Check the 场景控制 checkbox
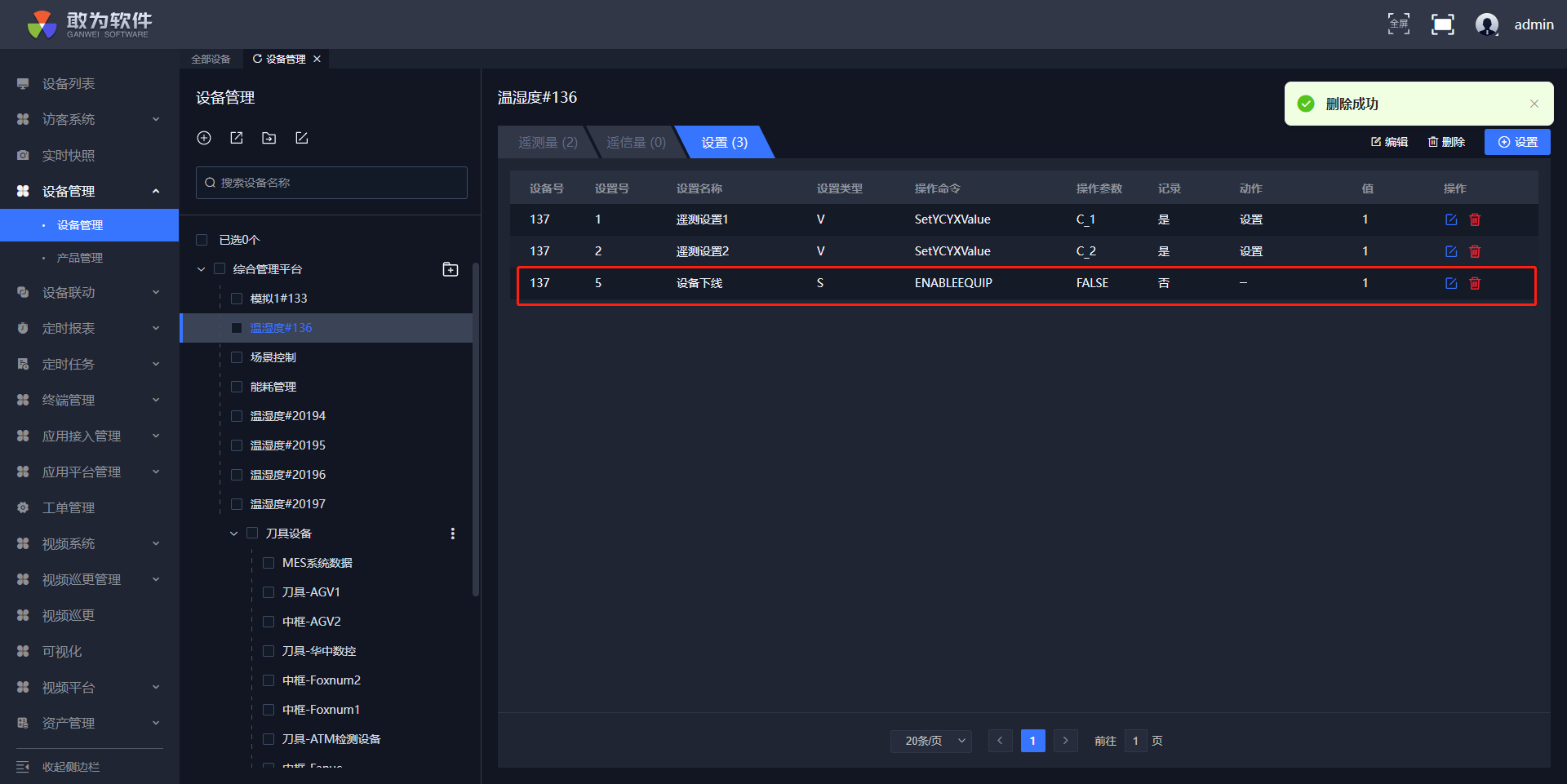Image resolution: width=1567 pixels, height=784 pixels. point(237,357)
